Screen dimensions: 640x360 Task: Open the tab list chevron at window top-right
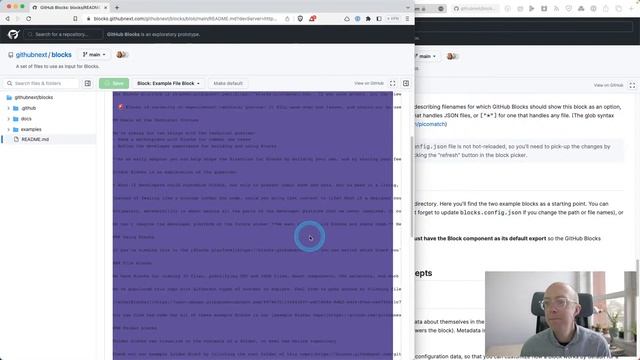407,7
